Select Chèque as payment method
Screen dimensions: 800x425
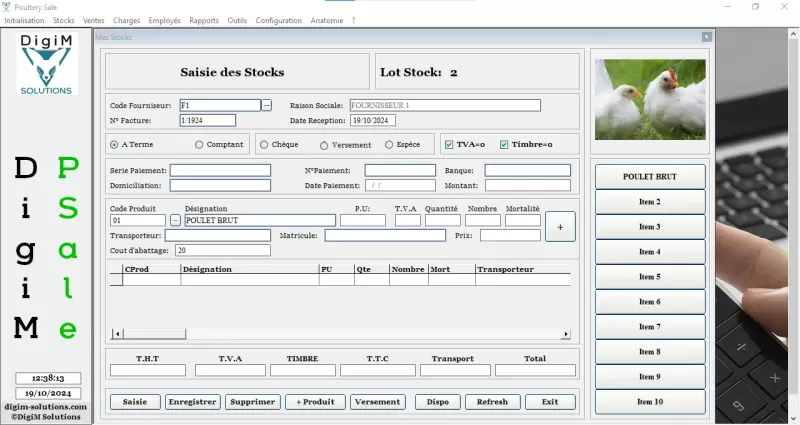pyautogui.click(x=264, y=144)
